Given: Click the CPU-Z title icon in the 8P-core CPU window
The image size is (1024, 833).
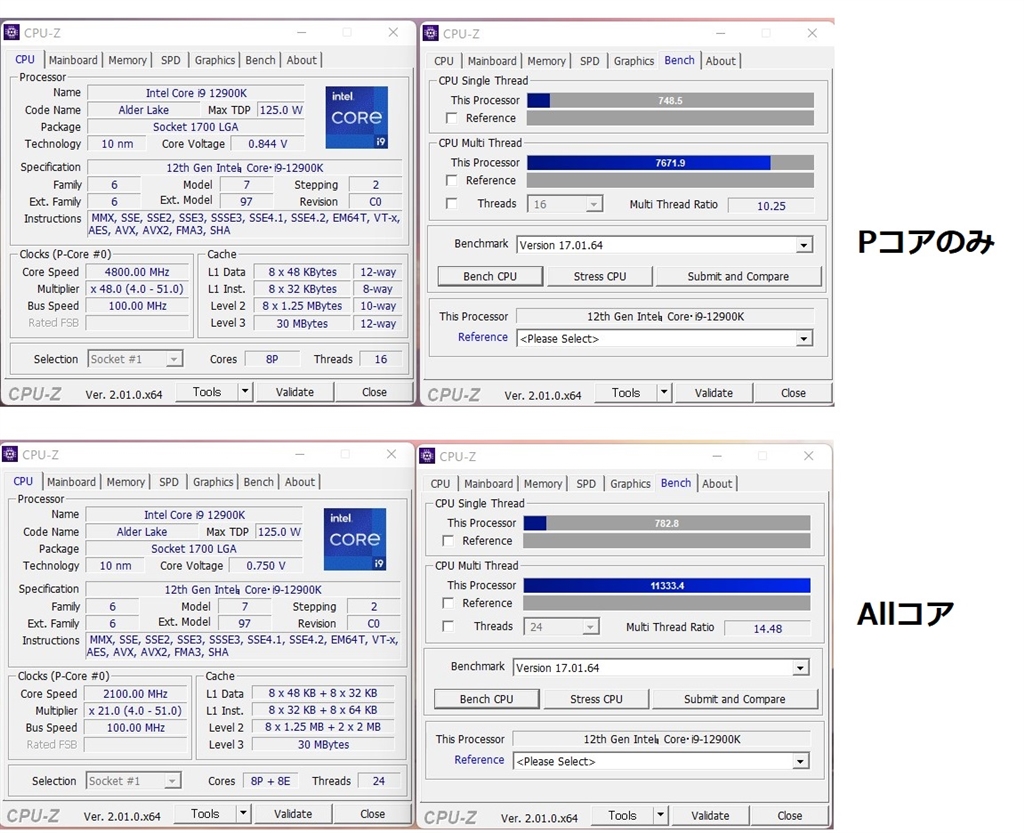Looking at the screenshot, I should [x=11, y=32].
